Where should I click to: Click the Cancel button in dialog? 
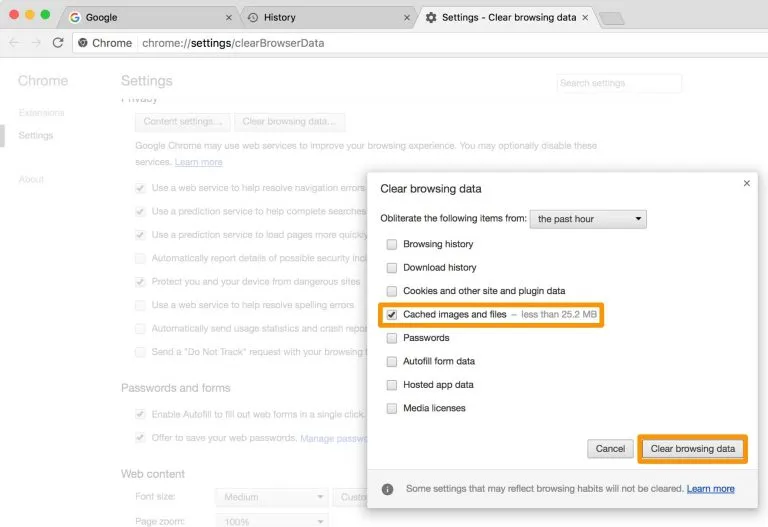610,449
